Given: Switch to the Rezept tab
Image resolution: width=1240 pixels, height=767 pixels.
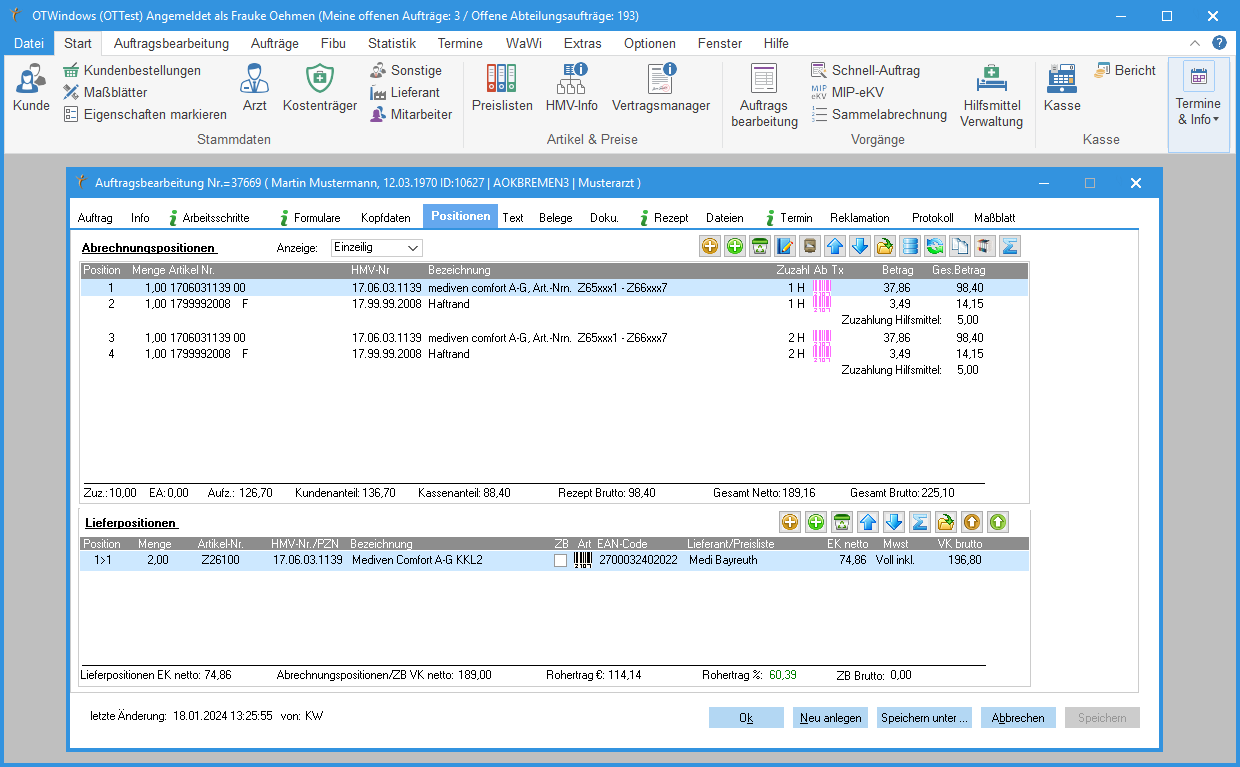Looking at the screenshot, I should 670,218.
